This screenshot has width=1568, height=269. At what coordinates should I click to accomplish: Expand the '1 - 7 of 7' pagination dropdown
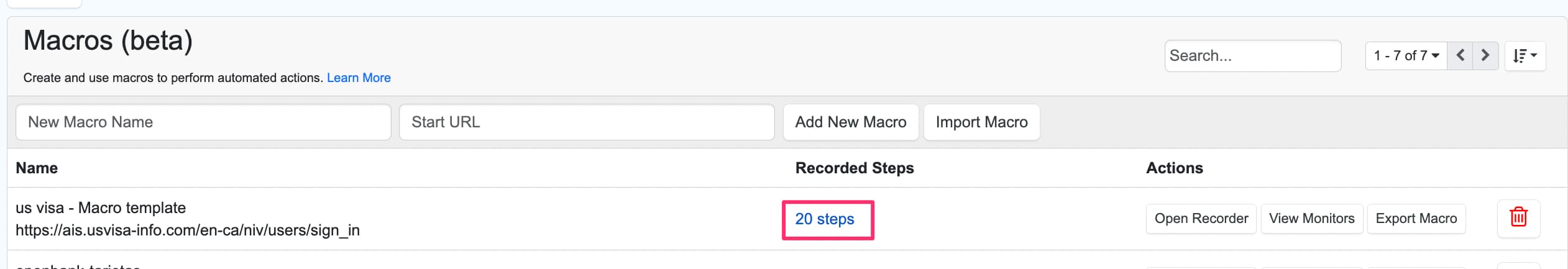tap(1406, 56)
